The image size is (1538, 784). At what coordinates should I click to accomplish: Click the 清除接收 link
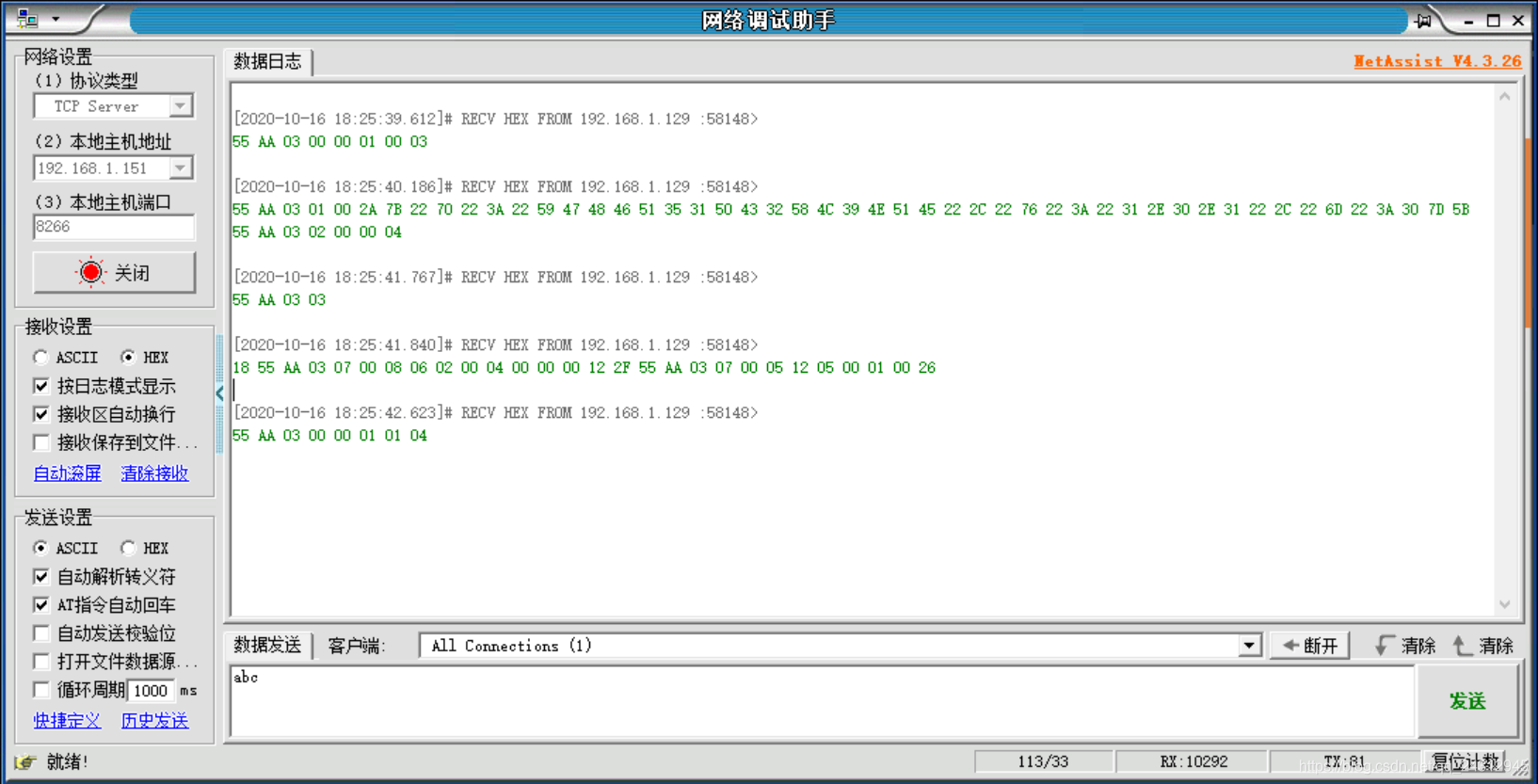pos(155,473)
